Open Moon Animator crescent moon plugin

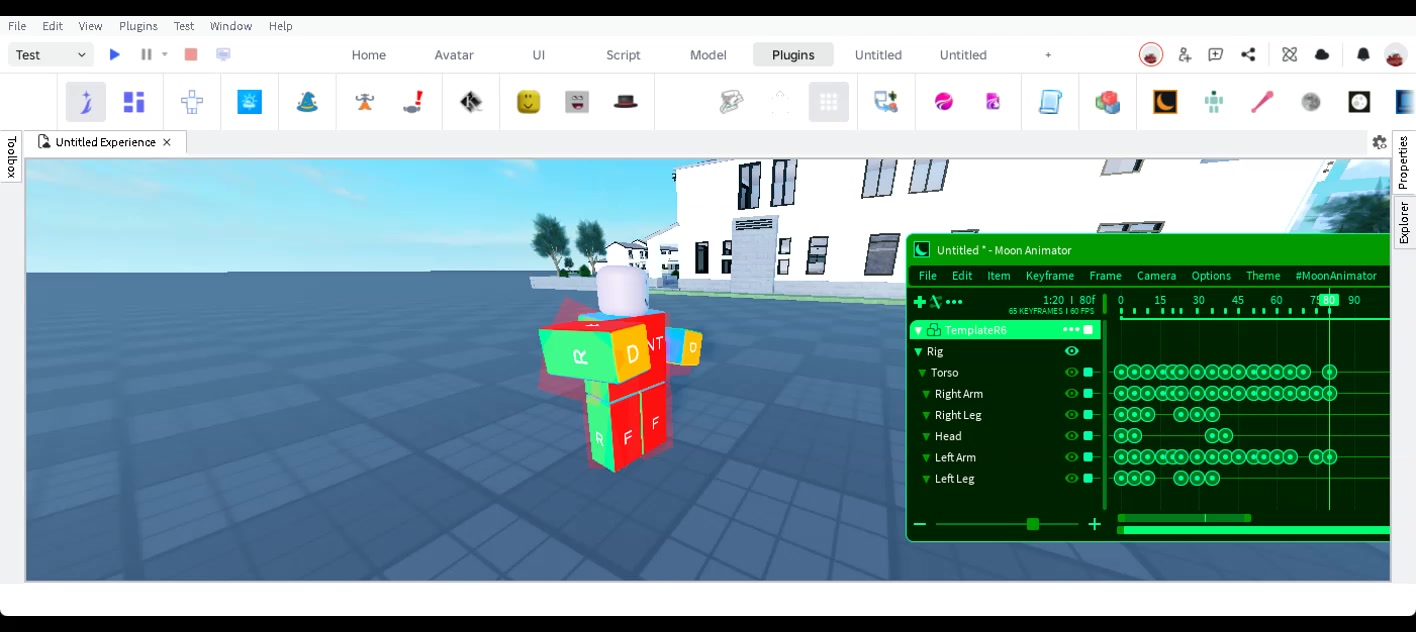tap(1165, 102)
